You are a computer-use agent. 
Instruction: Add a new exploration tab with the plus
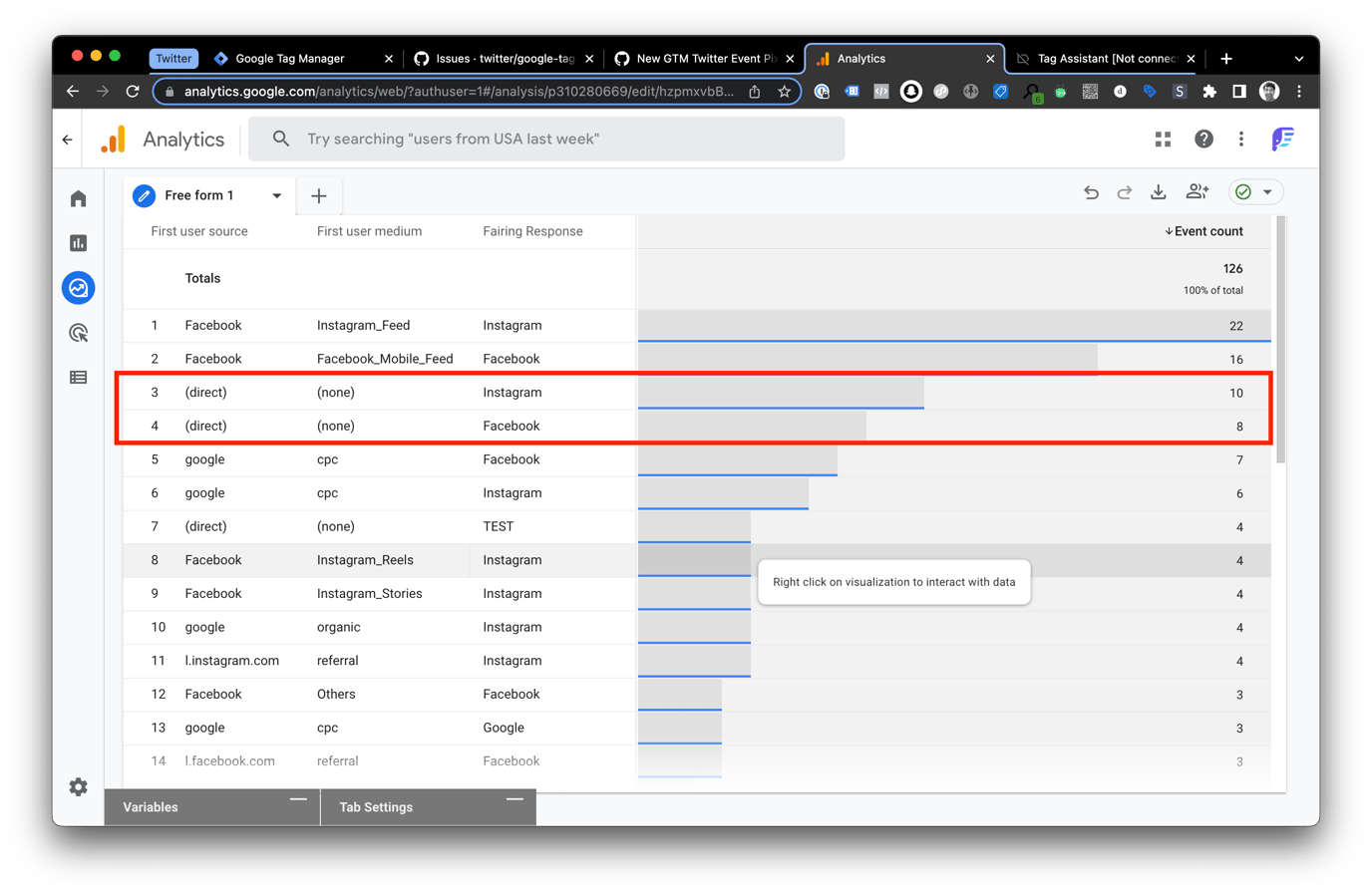(319, 196)
